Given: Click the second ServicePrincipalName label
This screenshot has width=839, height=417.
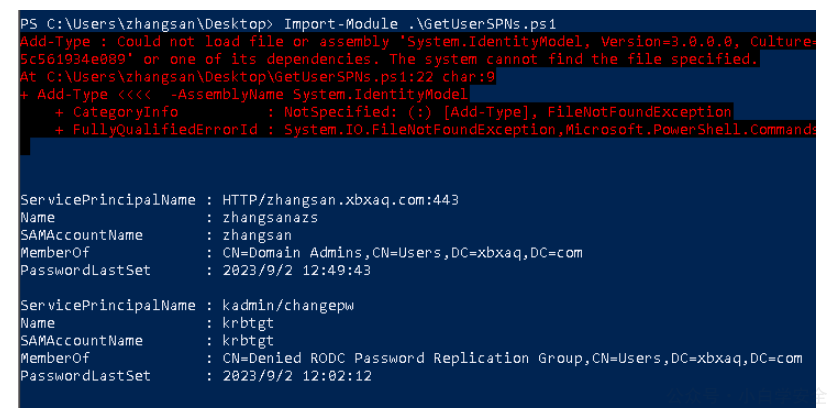Looking at the screenshot, I should click(x=108, y=306).
